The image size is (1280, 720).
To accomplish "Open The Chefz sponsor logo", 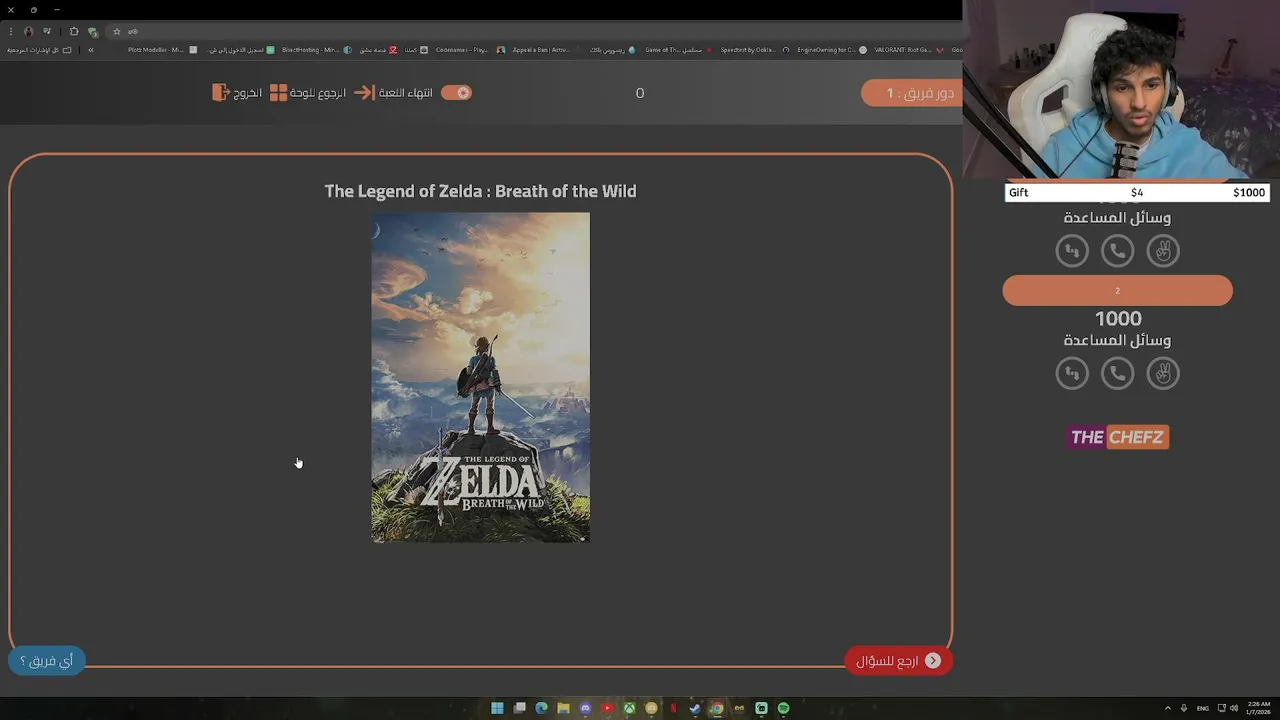I will tap(1118, 437).
